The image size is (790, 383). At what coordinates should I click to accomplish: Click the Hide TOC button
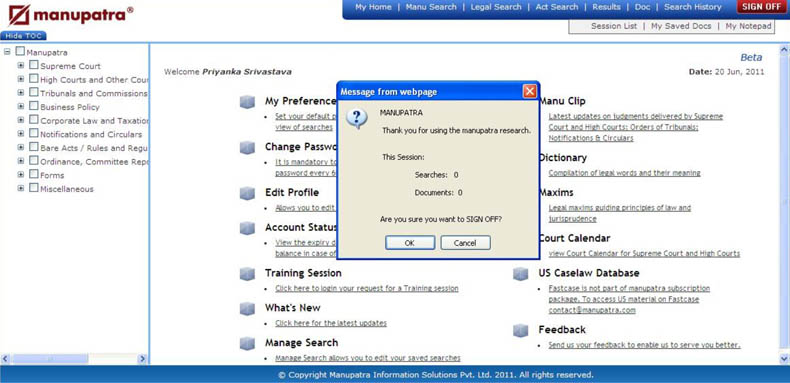pos(23,36)
